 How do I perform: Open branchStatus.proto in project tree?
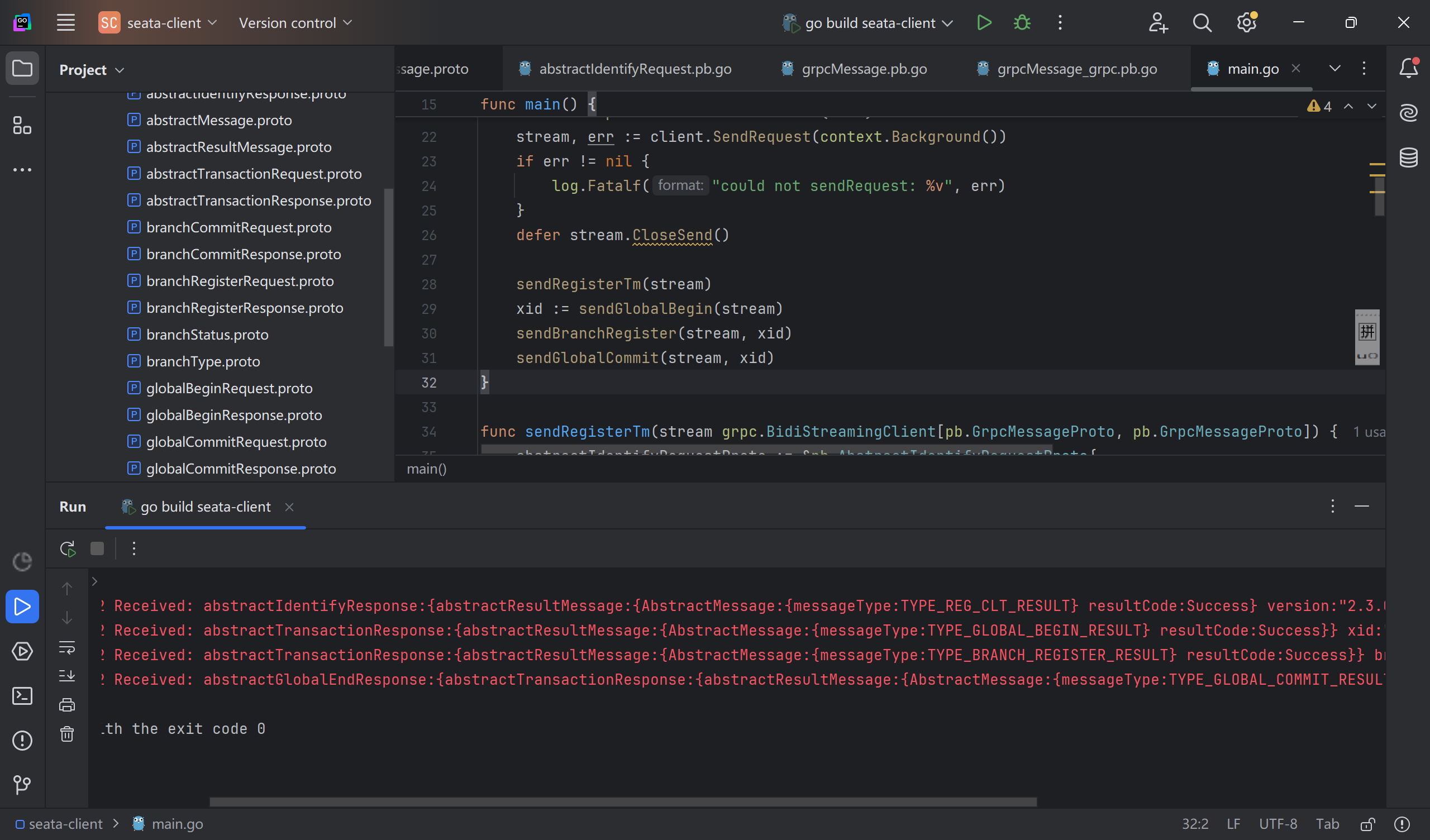point(207,335)
